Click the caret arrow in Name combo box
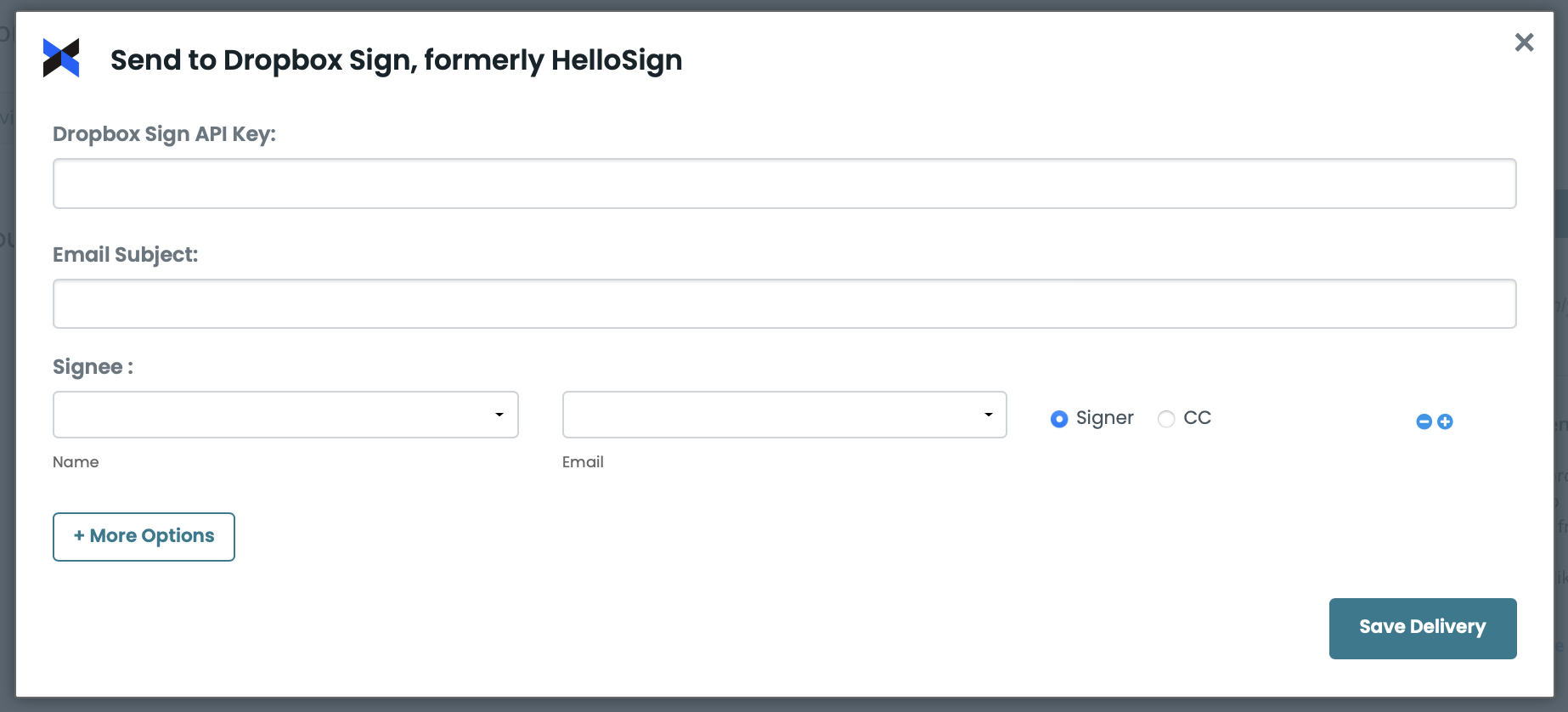The image size is (1568, 712). click(499, 415)
